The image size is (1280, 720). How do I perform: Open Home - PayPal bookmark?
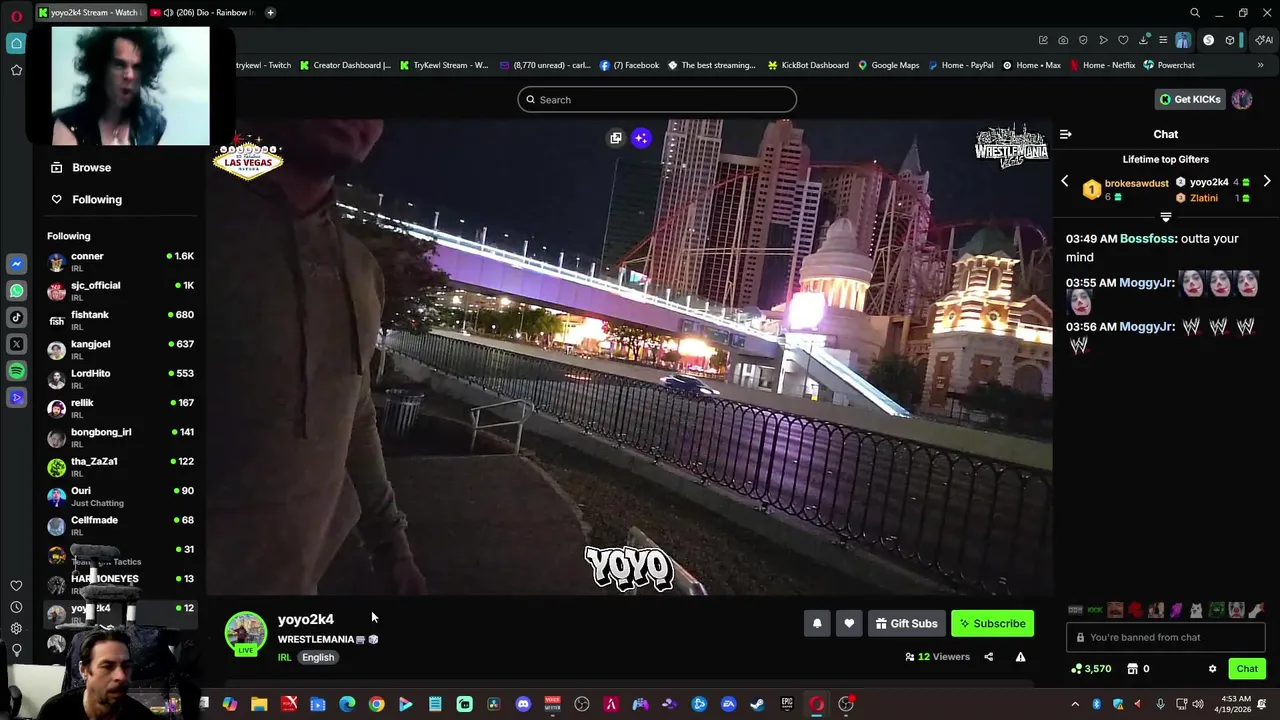tap(961, 65)
